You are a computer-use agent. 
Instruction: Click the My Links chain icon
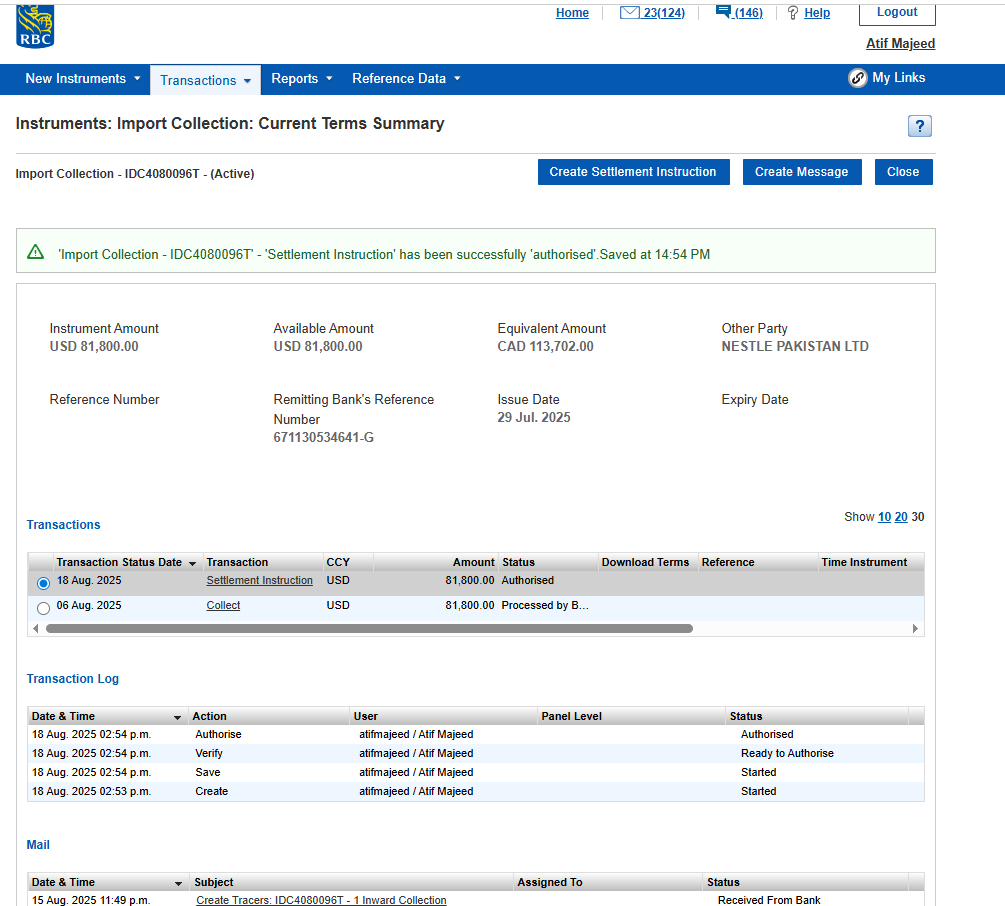point(857,79)
